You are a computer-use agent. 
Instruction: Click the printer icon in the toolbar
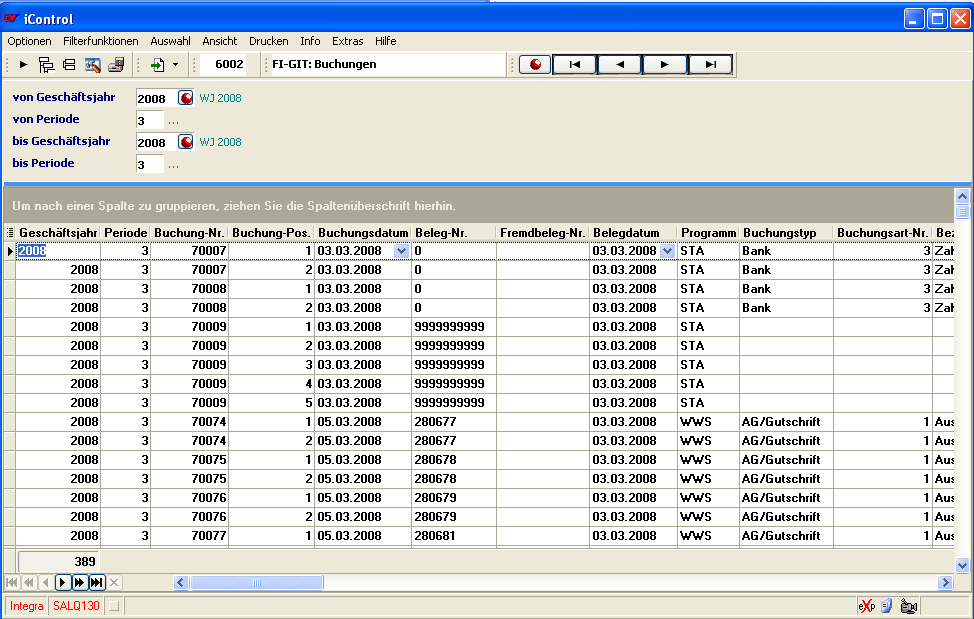click(x=116, y=65)
